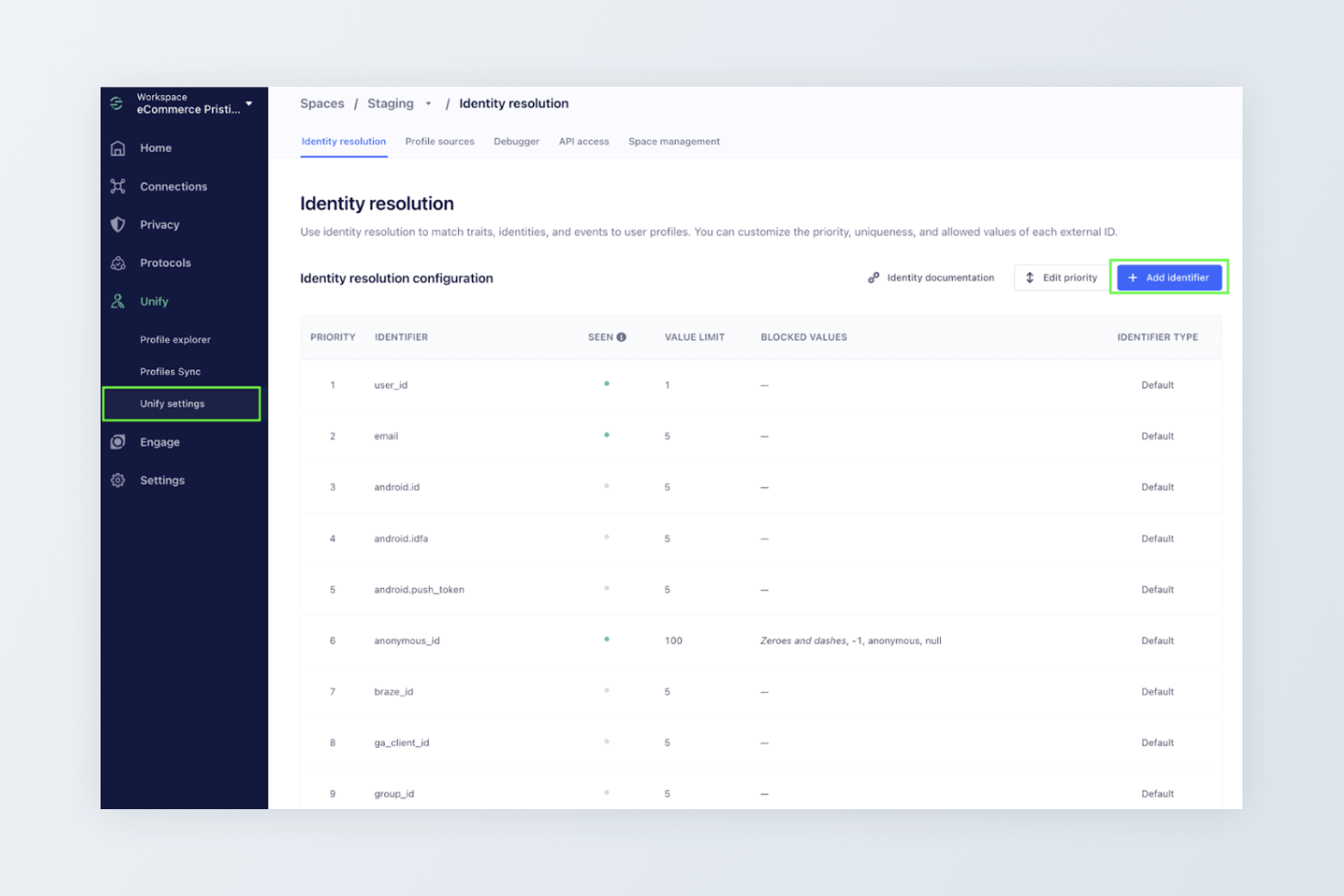Click the IDENTIFIER TYPE column header

(x=1157, y=337)
